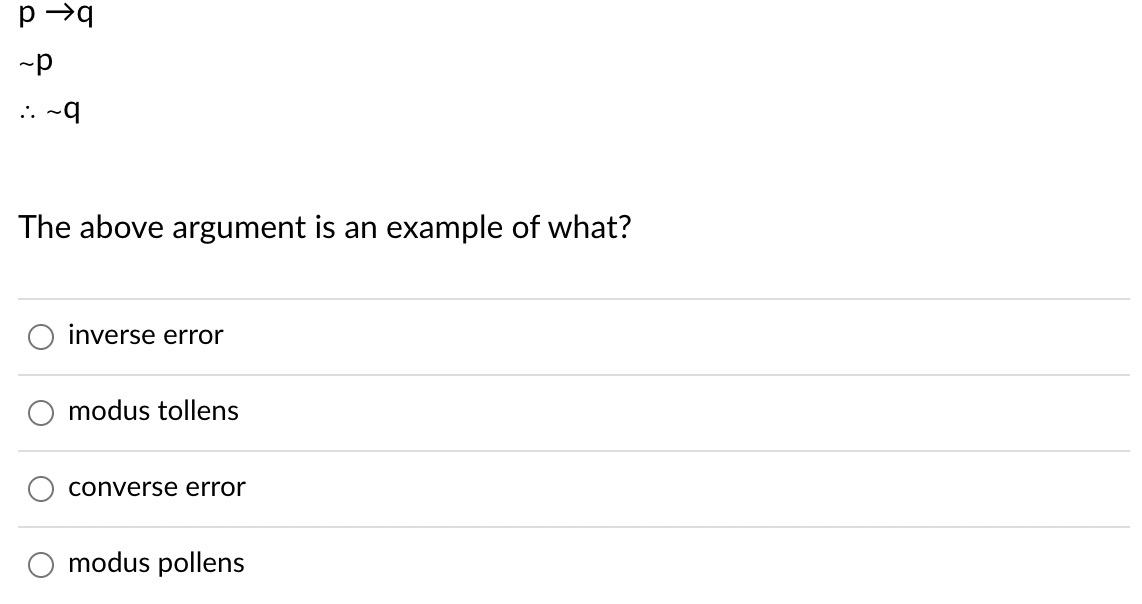Click the empty circle beside "modus pollens"
The height and width of the screenshot is (604, 1142).
coord(40,564)
